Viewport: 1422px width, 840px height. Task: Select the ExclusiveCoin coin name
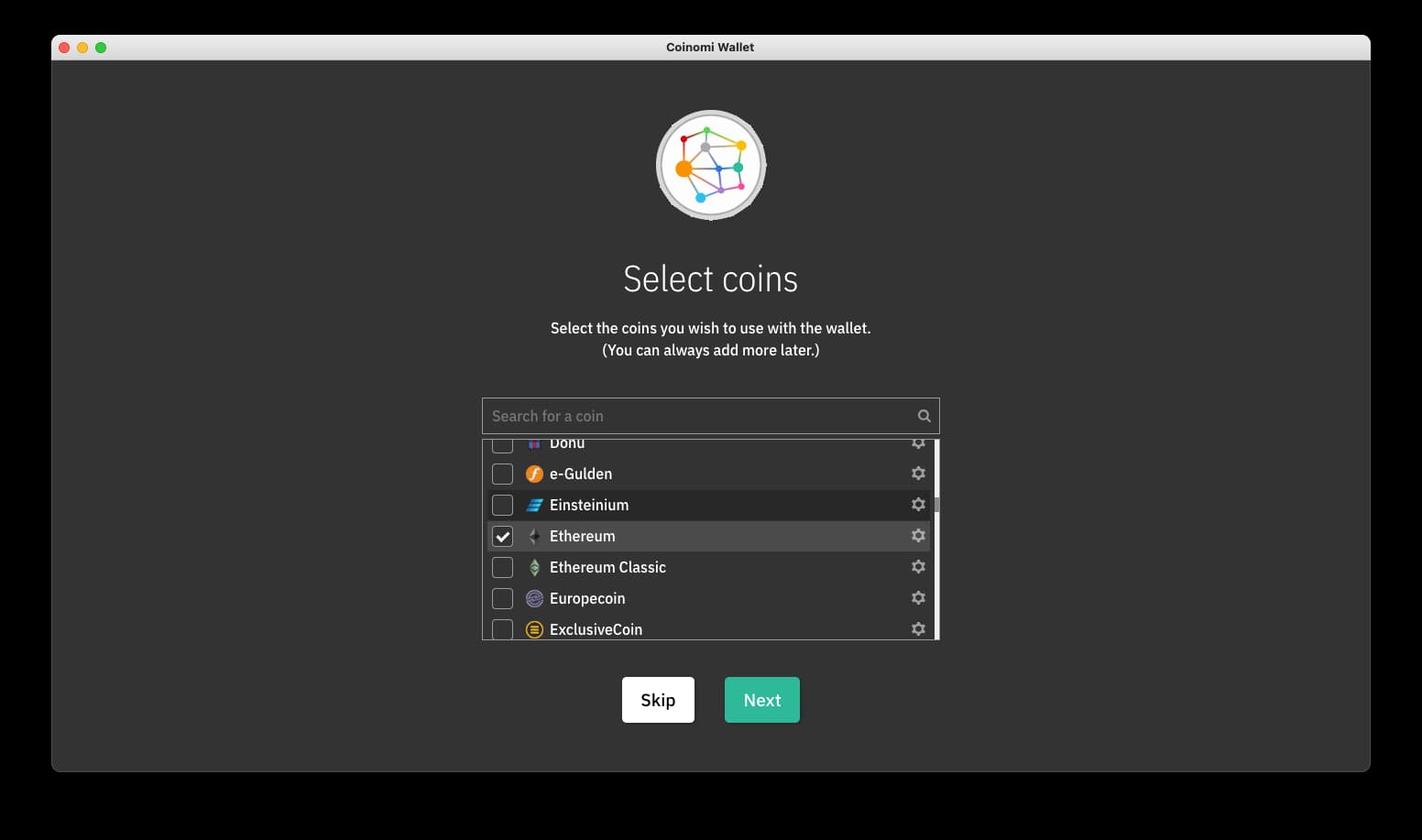[x=596, y=629]
